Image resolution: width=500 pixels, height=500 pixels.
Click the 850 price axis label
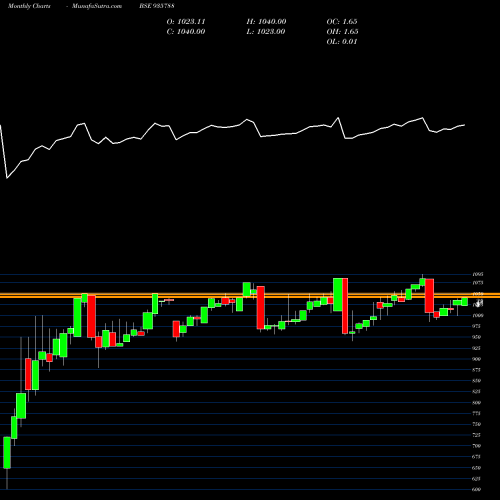tap(477, 381)
